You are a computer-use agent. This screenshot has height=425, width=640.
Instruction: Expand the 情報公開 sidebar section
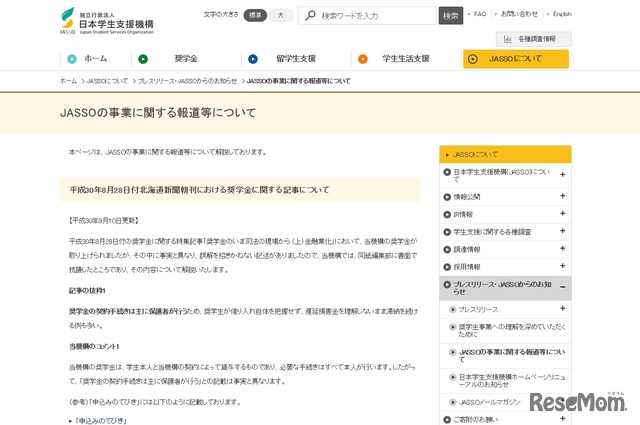[x=562, y=196]
